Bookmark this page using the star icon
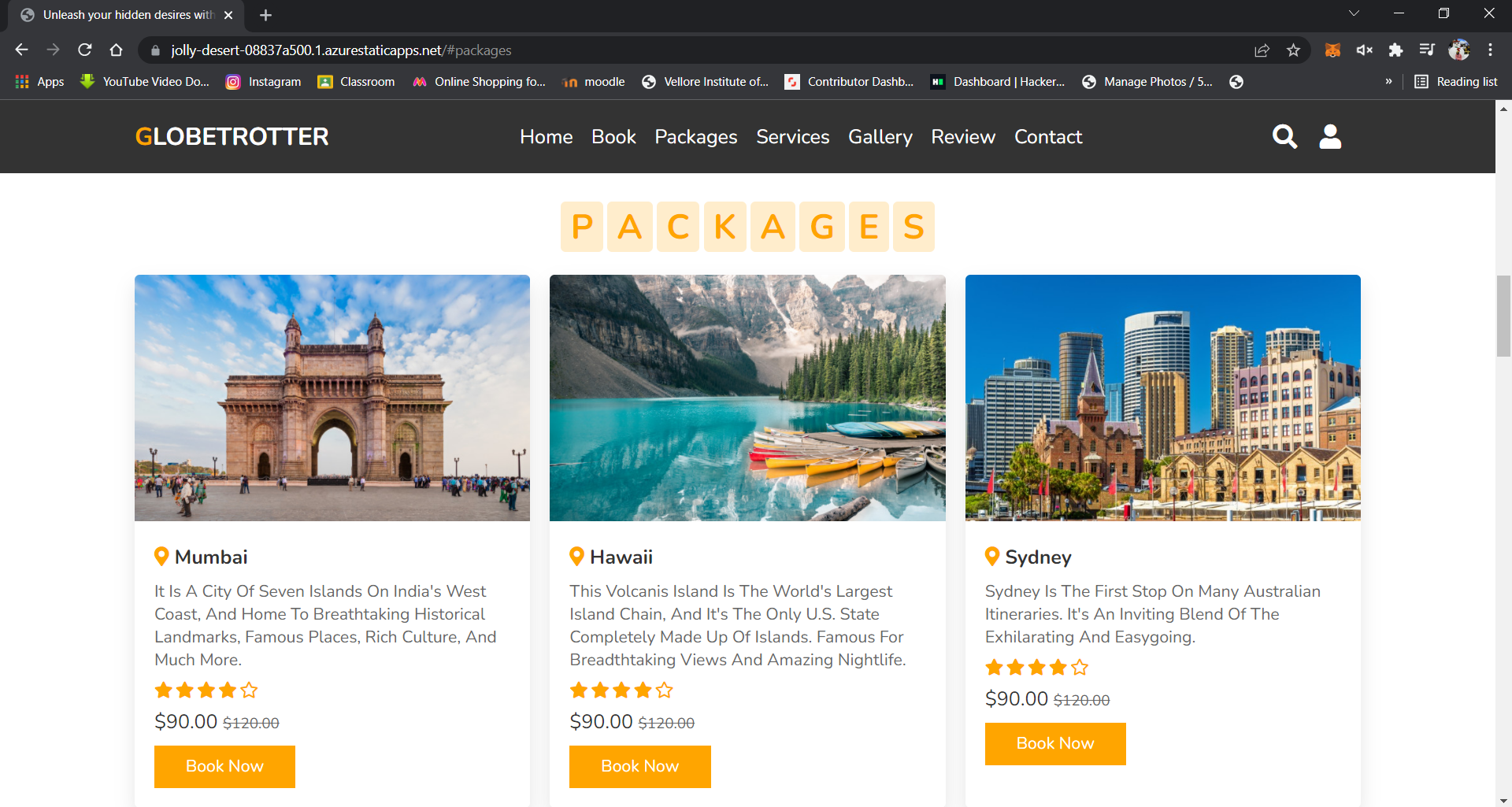This screenshot has width=1512, height=807. [1293, 50]
